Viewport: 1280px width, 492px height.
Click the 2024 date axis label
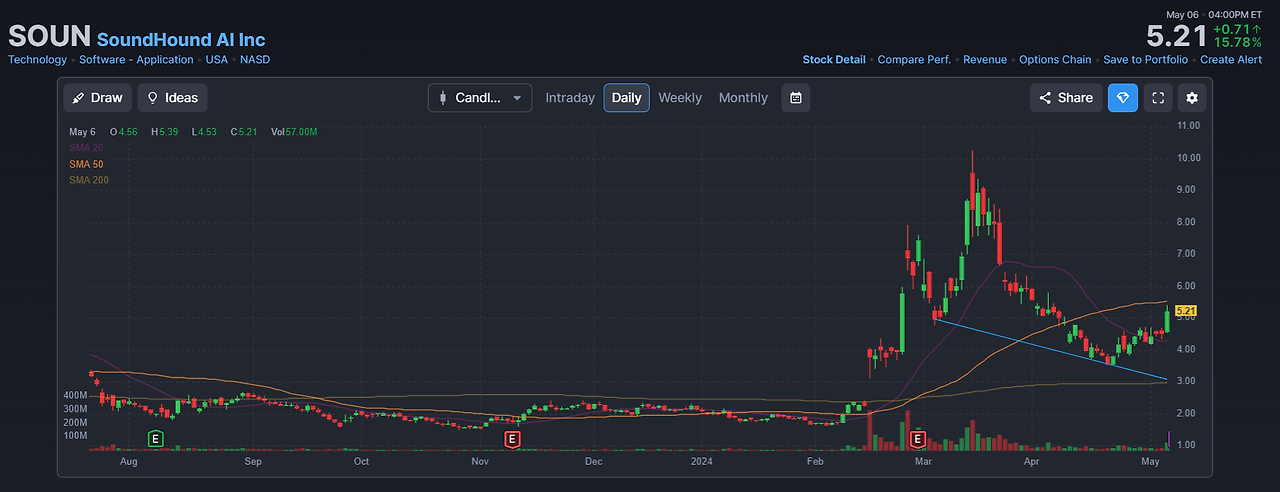point(704,462)
